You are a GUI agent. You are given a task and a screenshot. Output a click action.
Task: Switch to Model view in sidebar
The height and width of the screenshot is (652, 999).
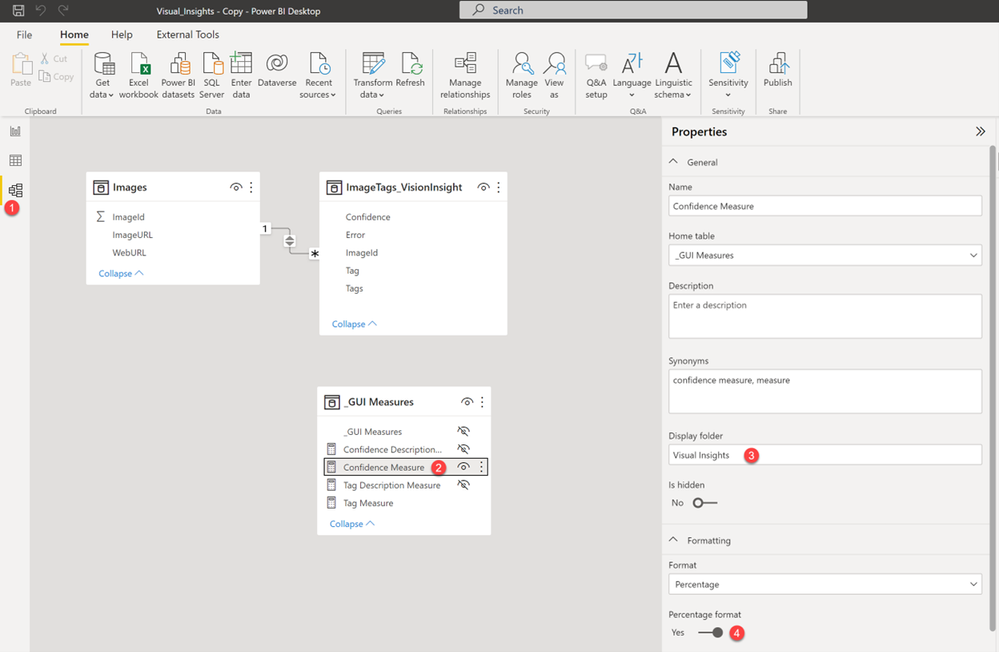coord(15,190)
